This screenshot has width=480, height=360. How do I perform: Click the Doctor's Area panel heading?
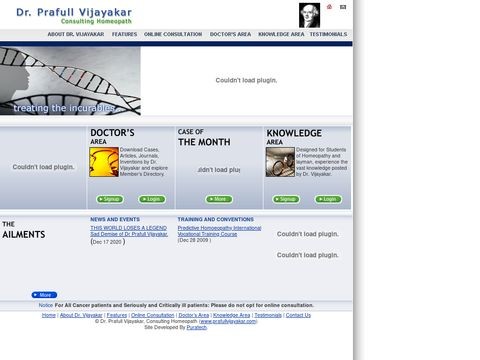point(112,137)
